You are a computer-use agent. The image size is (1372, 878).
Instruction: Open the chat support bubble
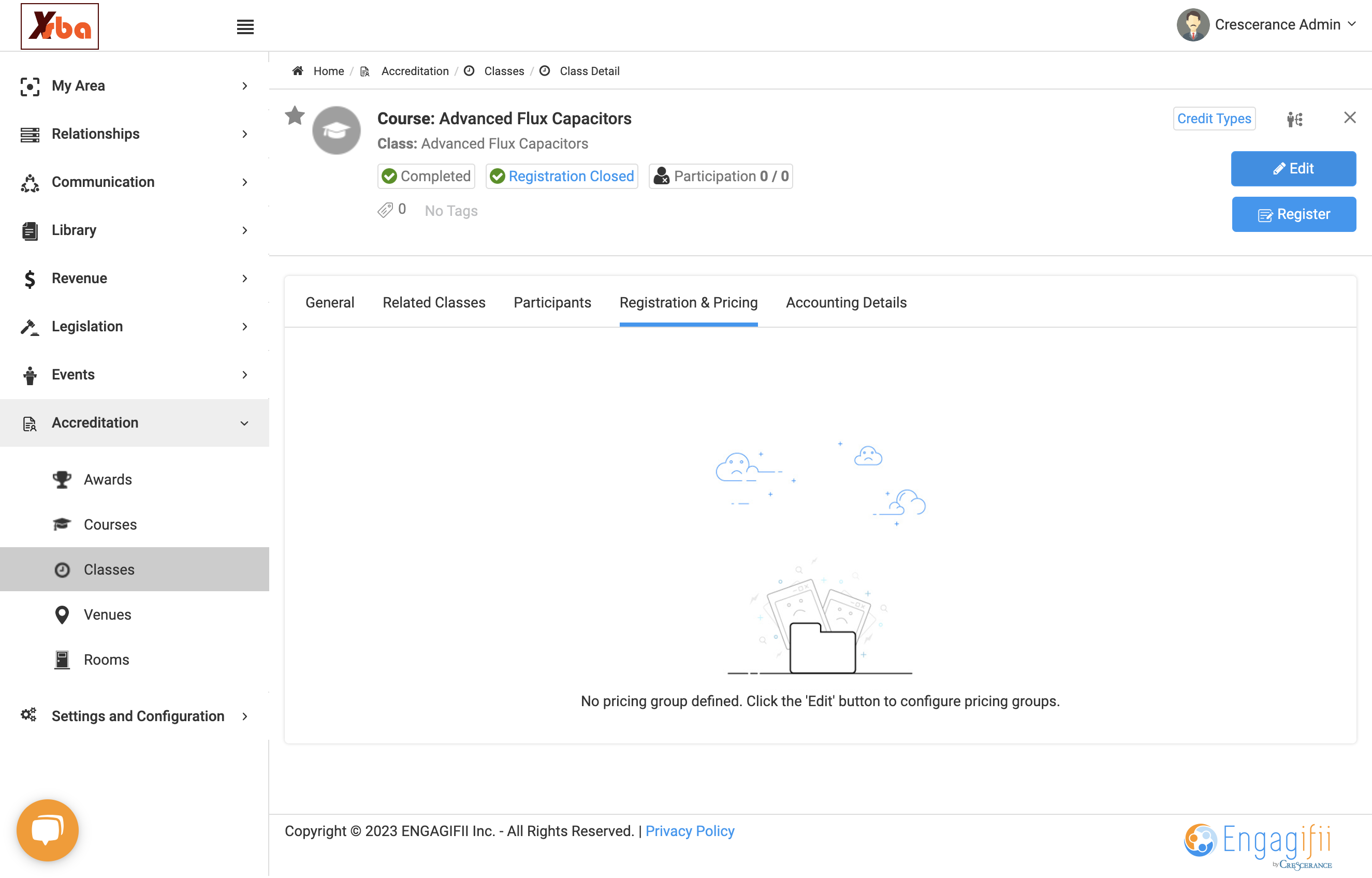coord(47,829)
